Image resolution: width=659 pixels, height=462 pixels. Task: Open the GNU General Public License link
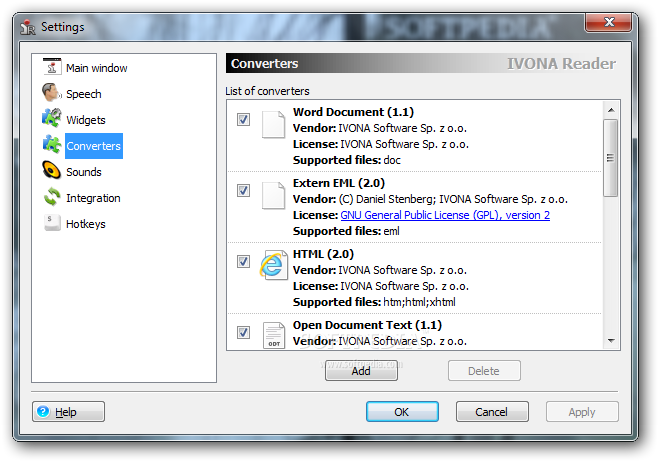click(445, 215)
